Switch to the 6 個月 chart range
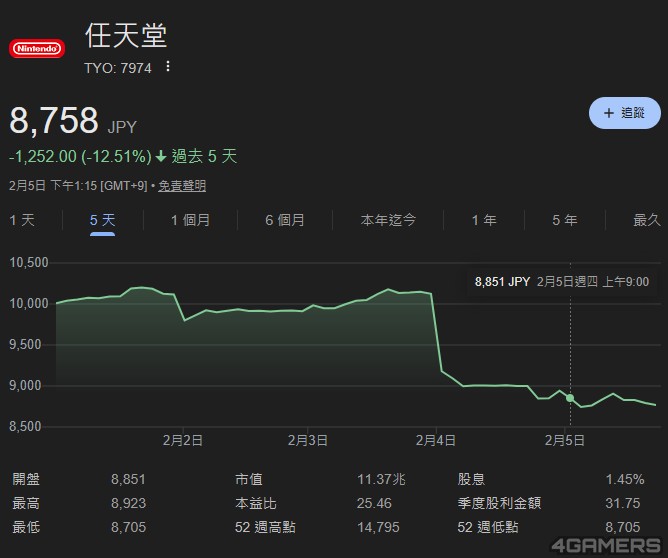The width and height of the screenshot is (668, 558). (285, 220)
